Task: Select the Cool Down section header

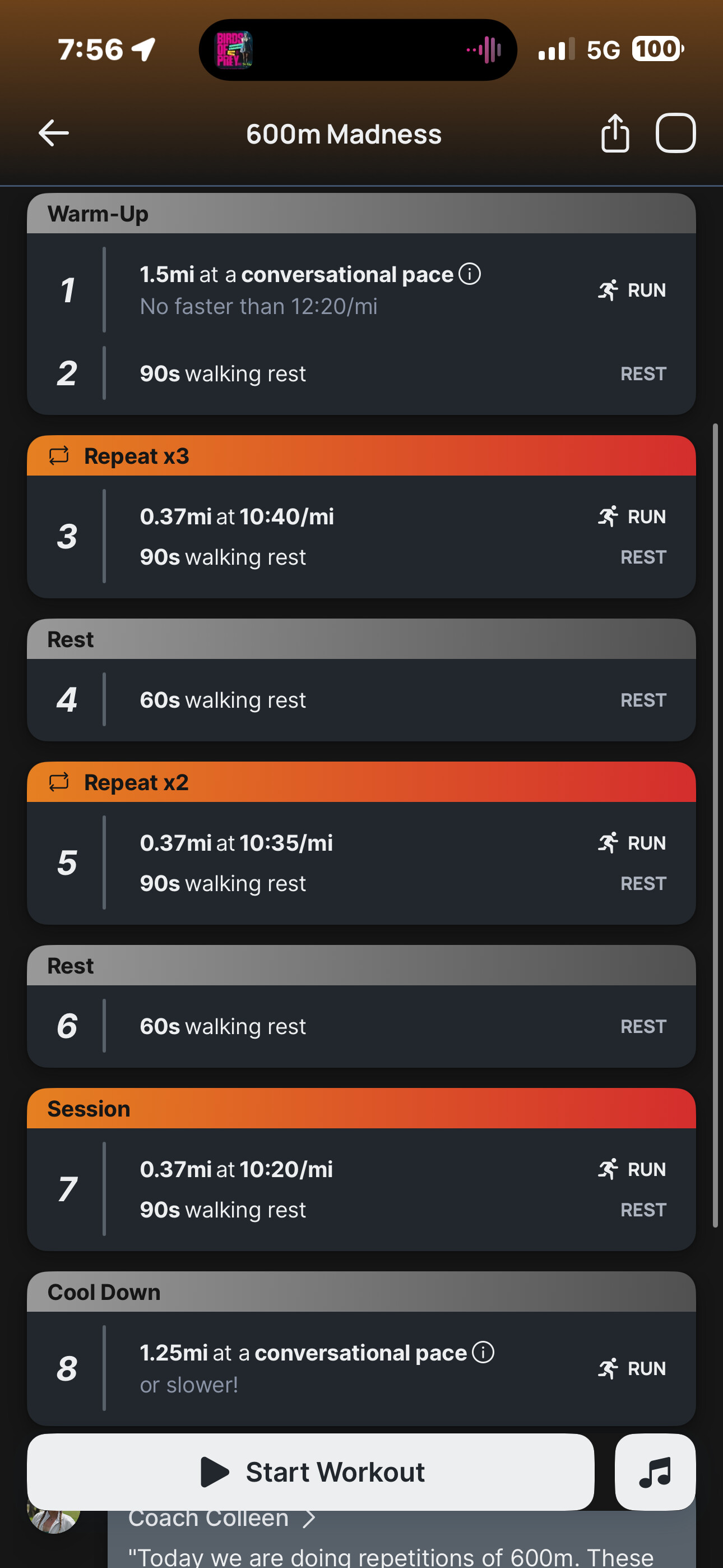Action: click(361, 1292)
